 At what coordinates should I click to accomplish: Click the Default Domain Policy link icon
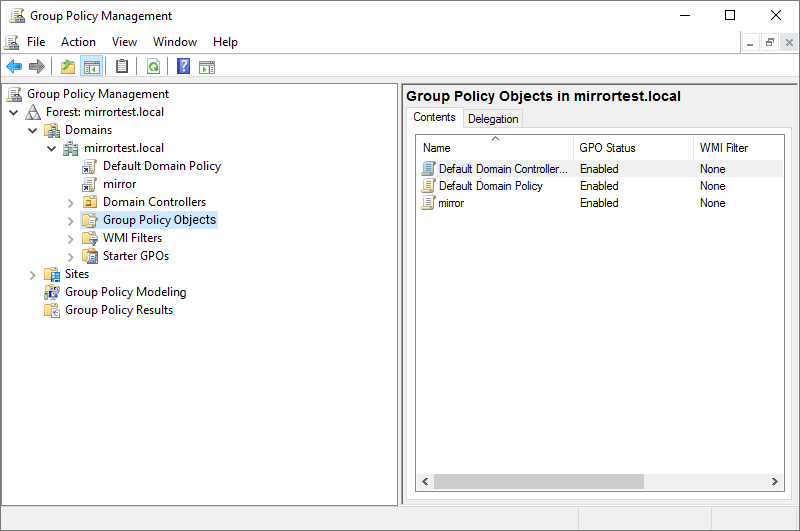[x=90, y=166]
